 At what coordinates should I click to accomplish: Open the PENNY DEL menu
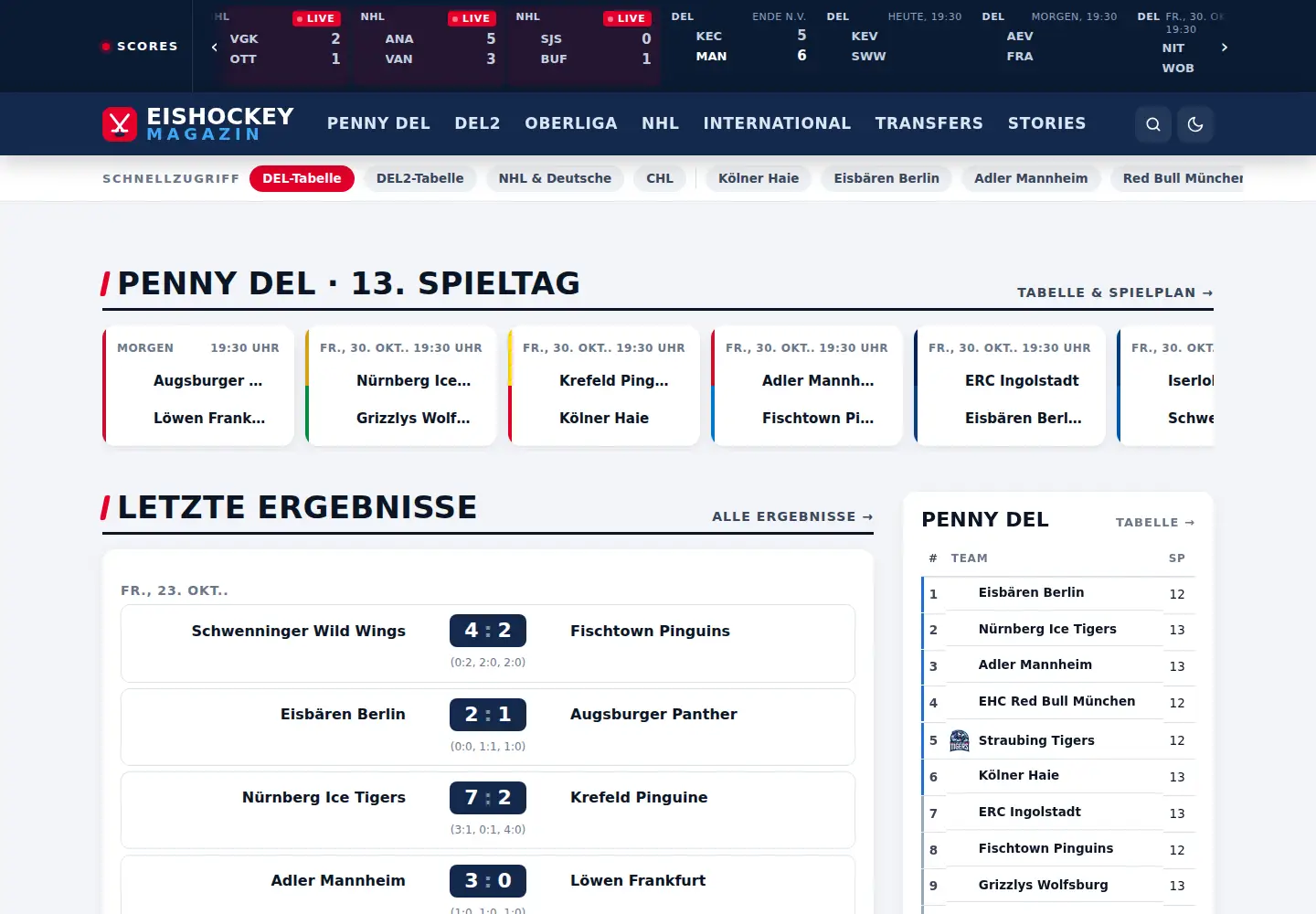[378, 123]
